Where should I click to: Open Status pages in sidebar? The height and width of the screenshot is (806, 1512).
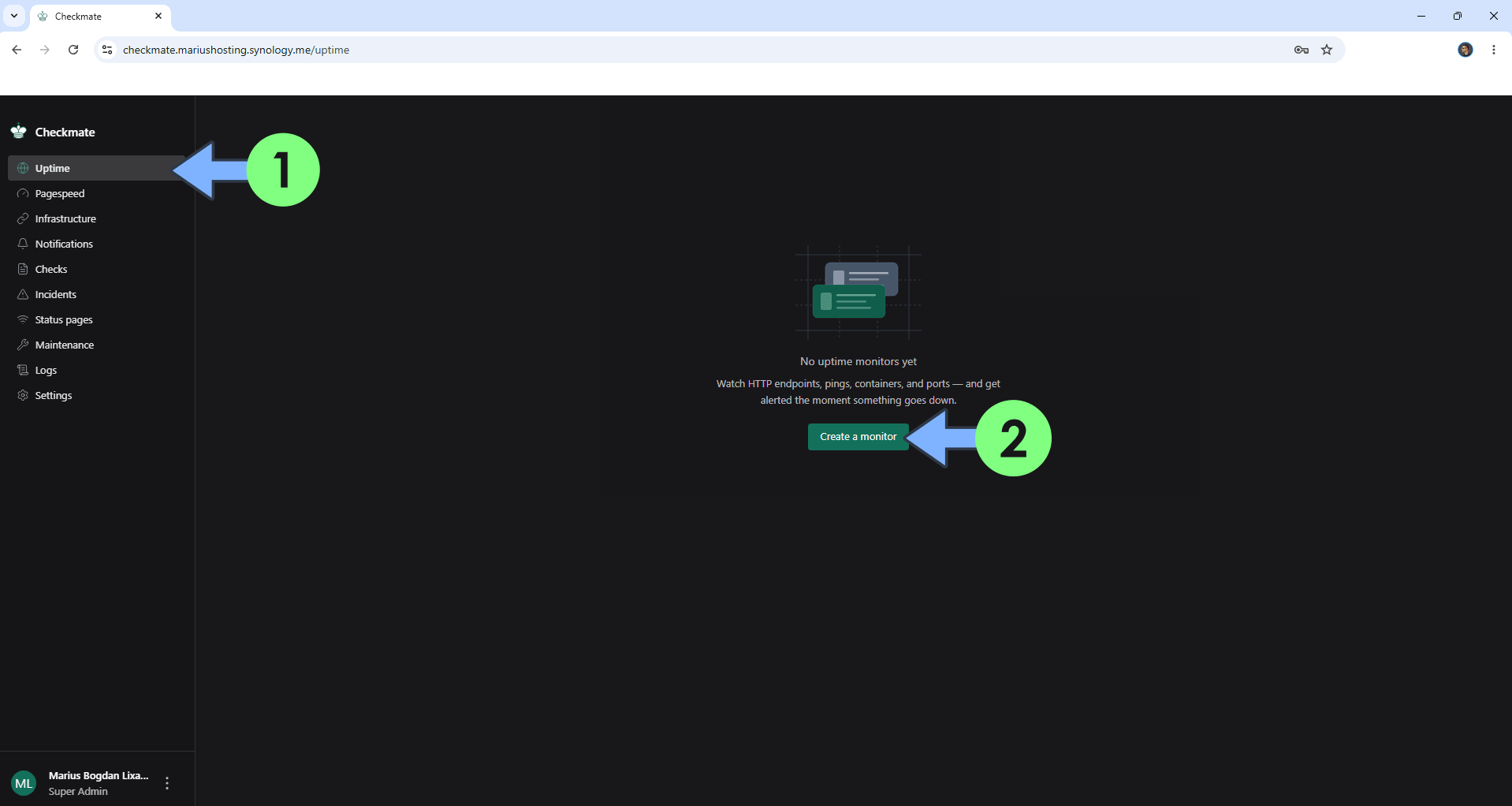coord(98,319)
